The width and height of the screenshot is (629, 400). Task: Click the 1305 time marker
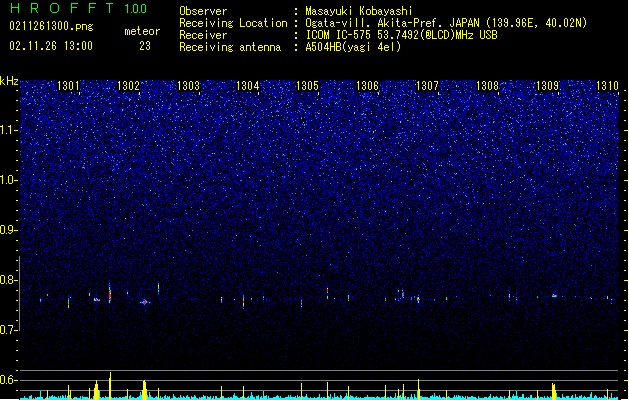[307, 86]
